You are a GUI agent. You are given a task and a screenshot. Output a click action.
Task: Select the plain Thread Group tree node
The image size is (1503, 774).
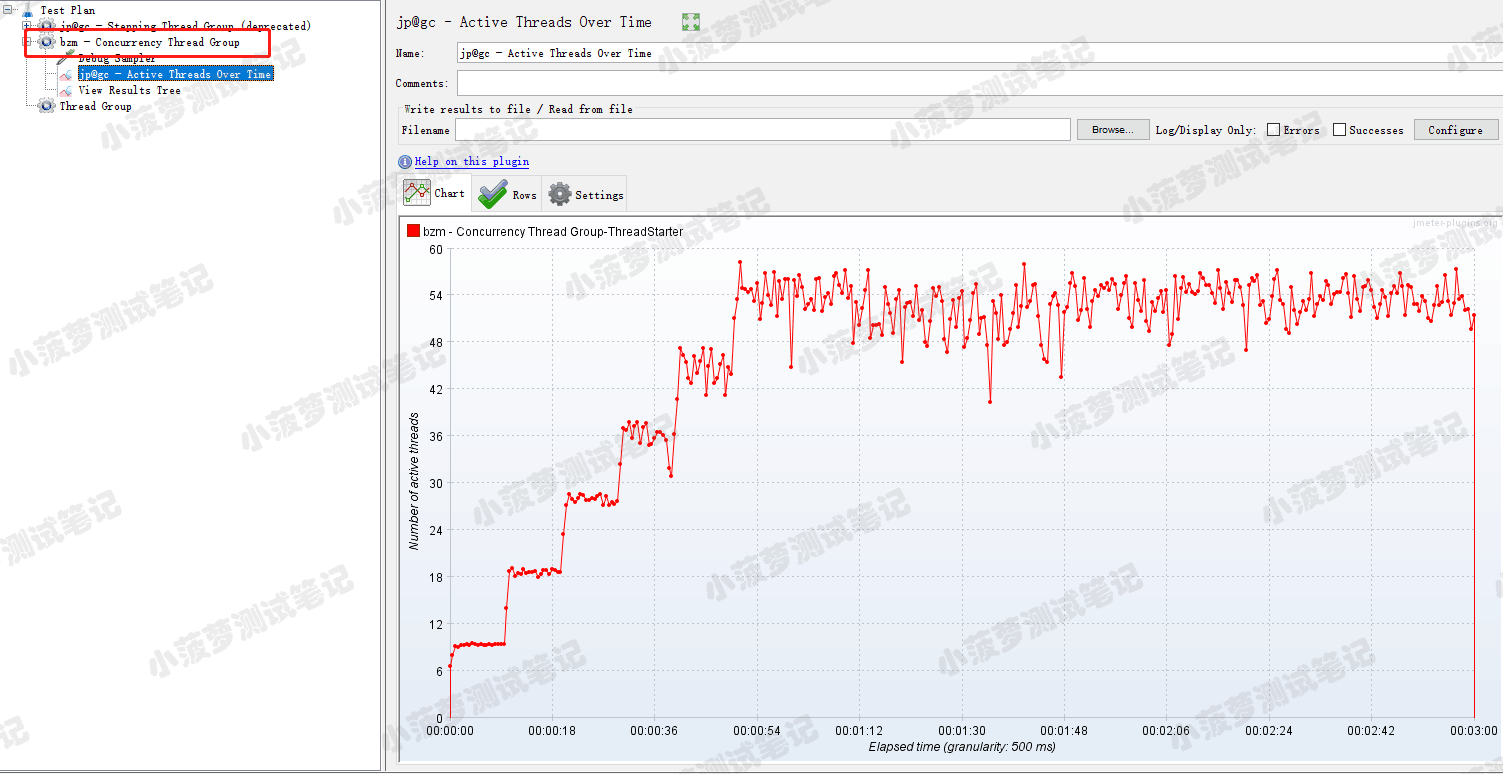coord(95,106)
